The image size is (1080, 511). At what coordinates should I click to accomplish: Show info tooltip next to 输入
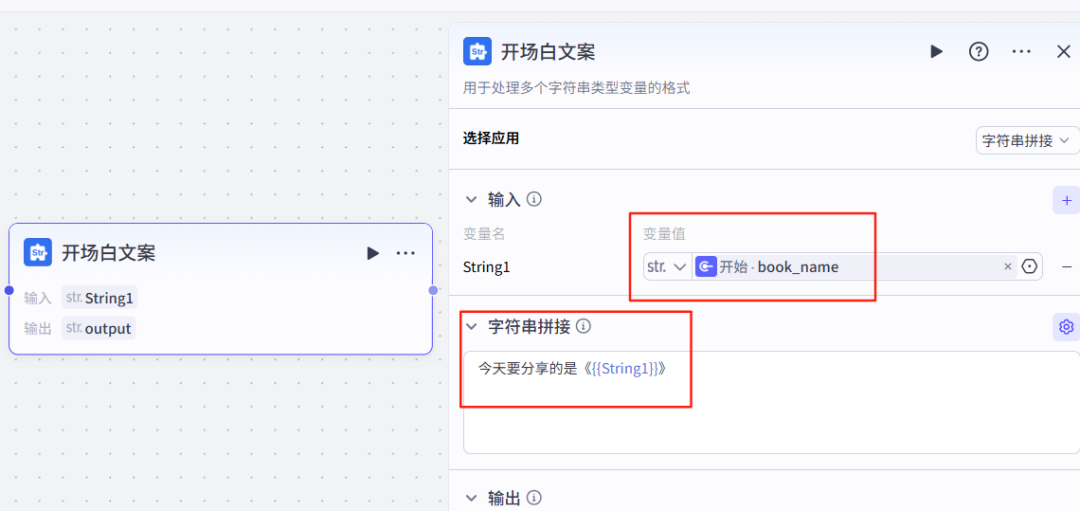pos(534,200)
